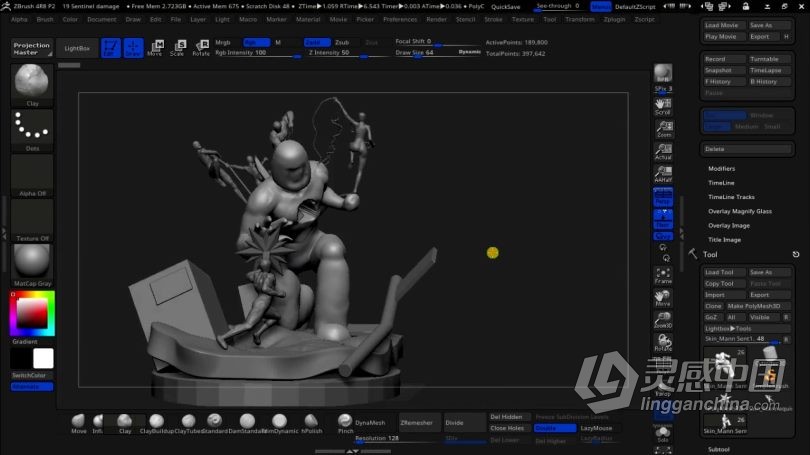Screen dimensions: 810x455
Task: Expand the Overlay Magnify Glass section
Action: [740, 211]
